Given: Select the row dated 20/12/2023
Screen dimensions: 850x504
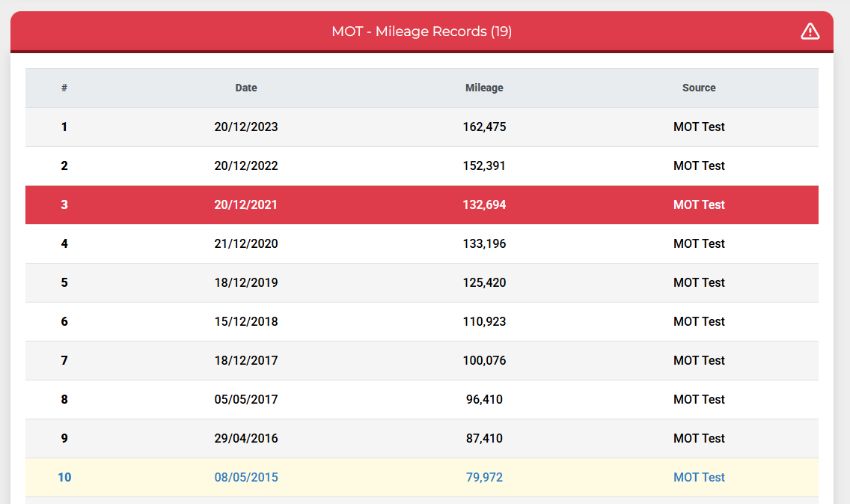Looking at the screenshot, I should coord(422,127).
